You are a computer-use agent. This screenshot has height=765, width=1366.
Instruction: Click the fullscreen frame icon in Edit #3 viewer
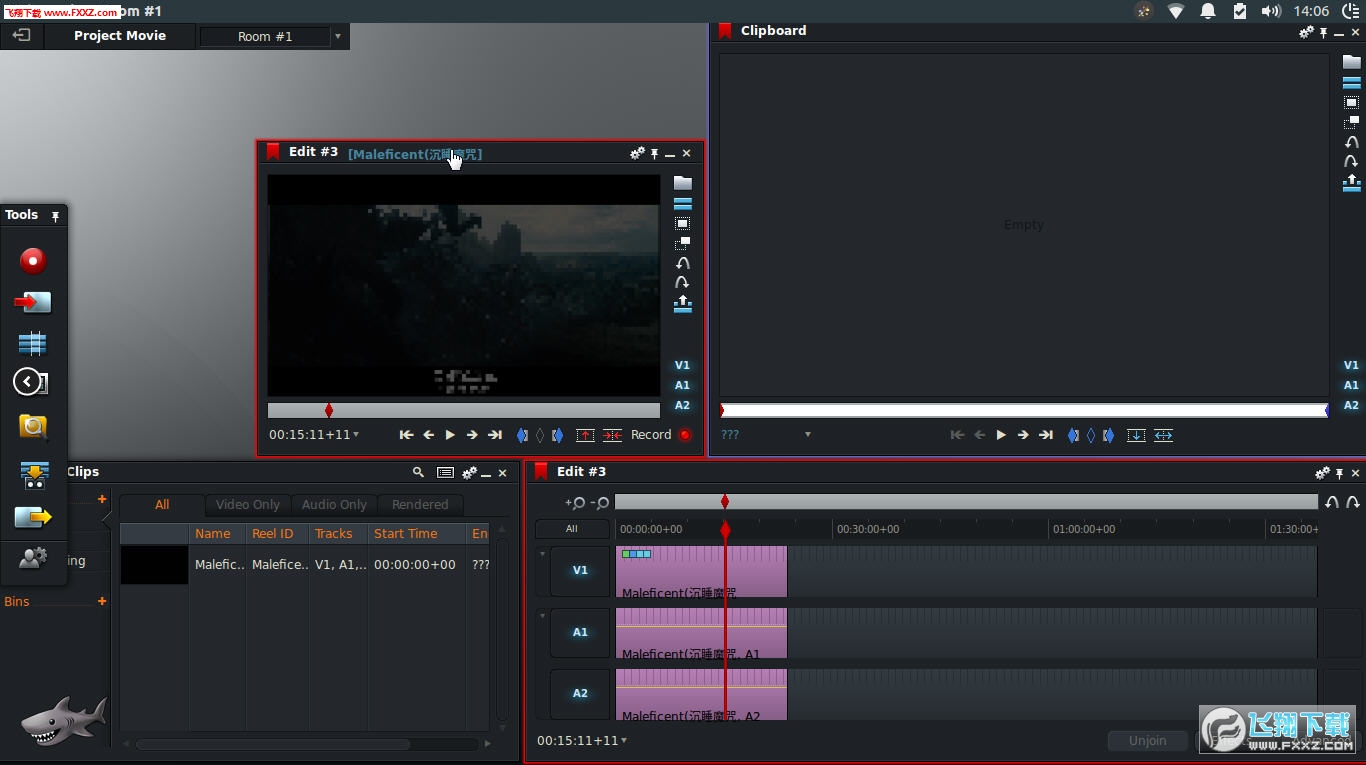click(x=683, y=223)
